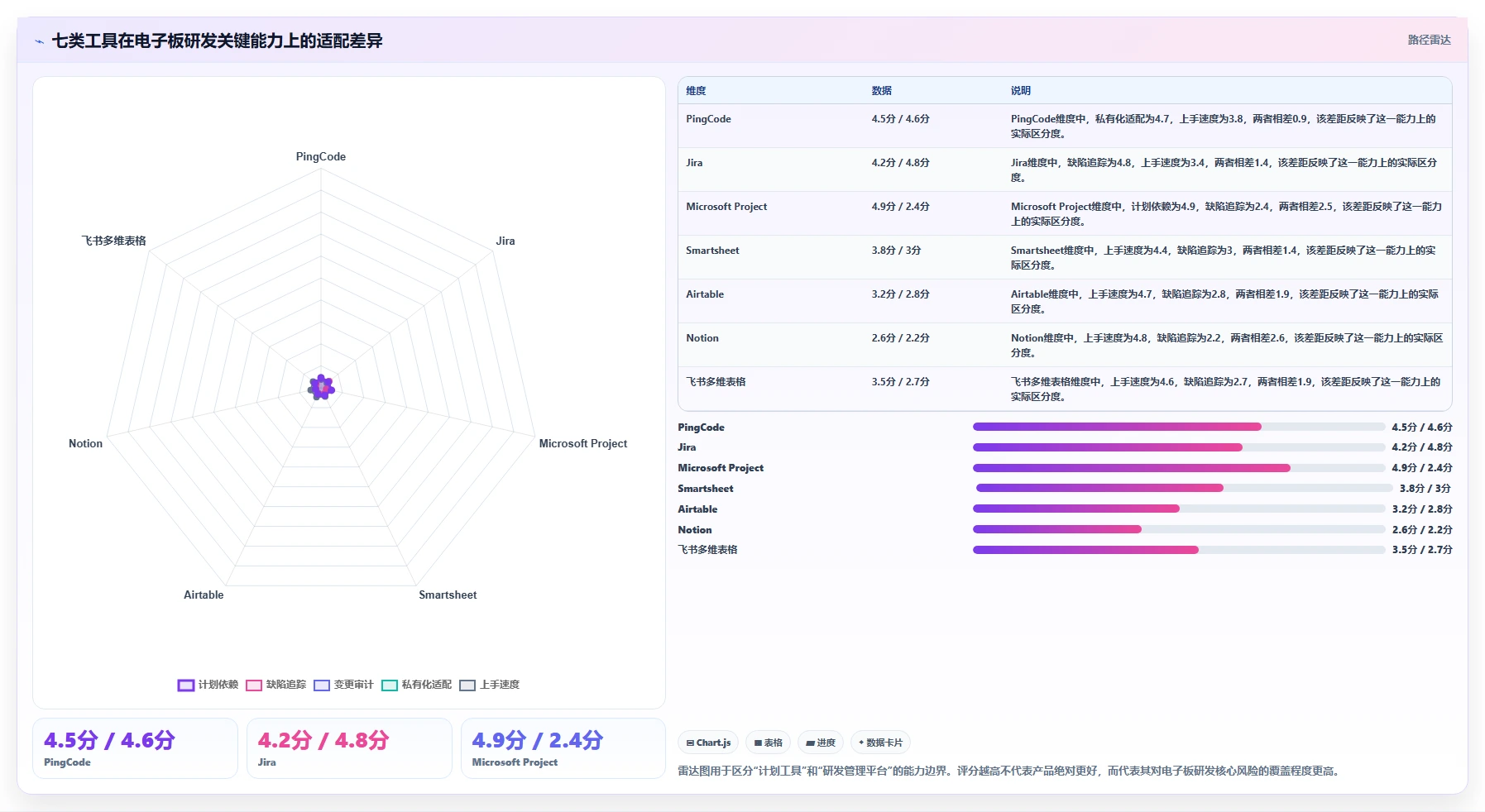Viewport: 1485px width, 812px height.
Task: Click the 数据卡片 tag chip
Action: coord(880,743)
